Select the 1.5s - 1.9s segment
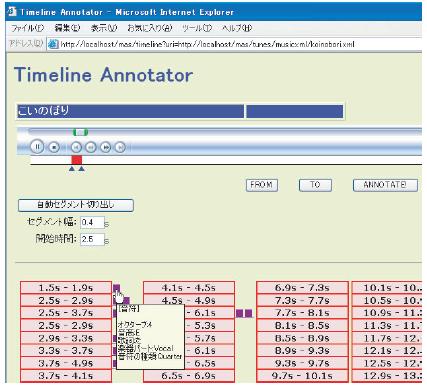The height and width of the screenshot is (387, 427). tap(66, 288)
